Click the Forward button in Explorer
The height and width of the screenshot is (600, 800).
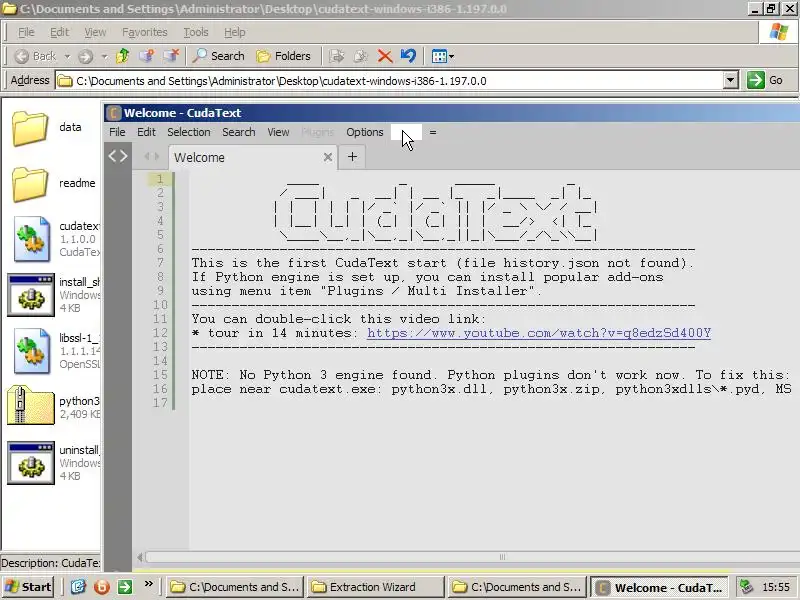click(85, 56)
